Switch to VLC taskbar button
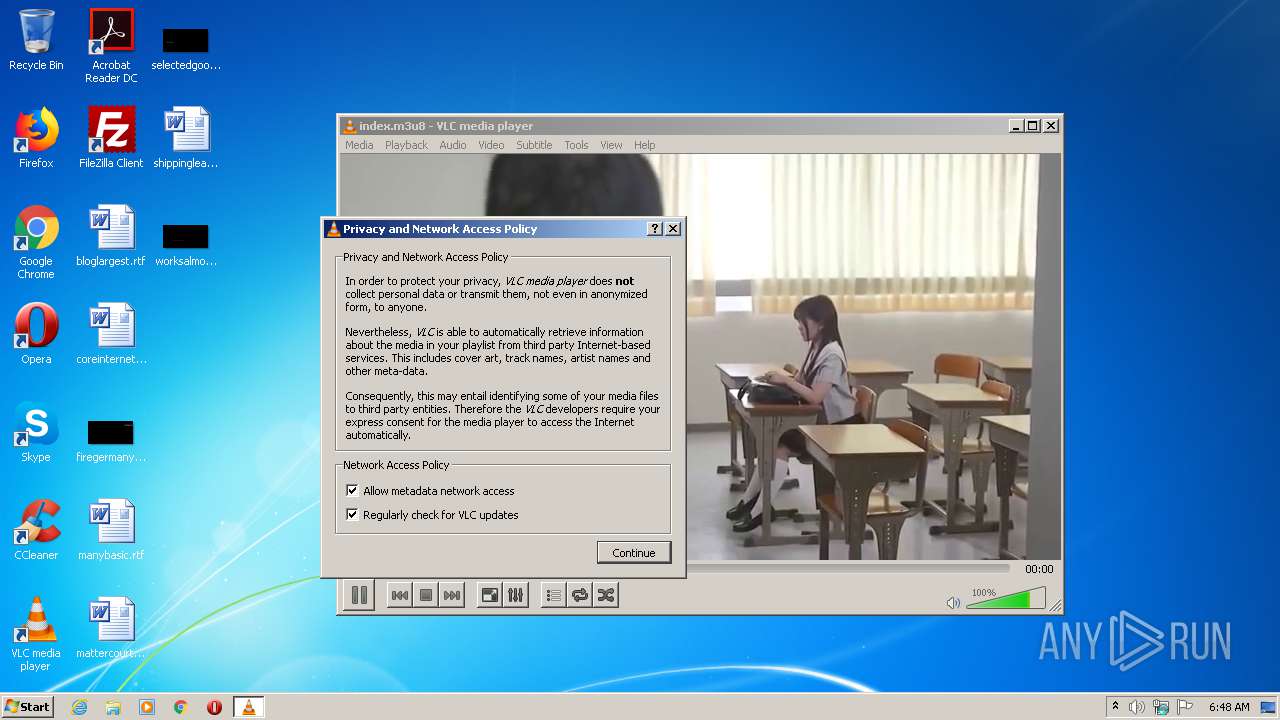The width and height of the screenshot is (1280, 720). (249, 707)
